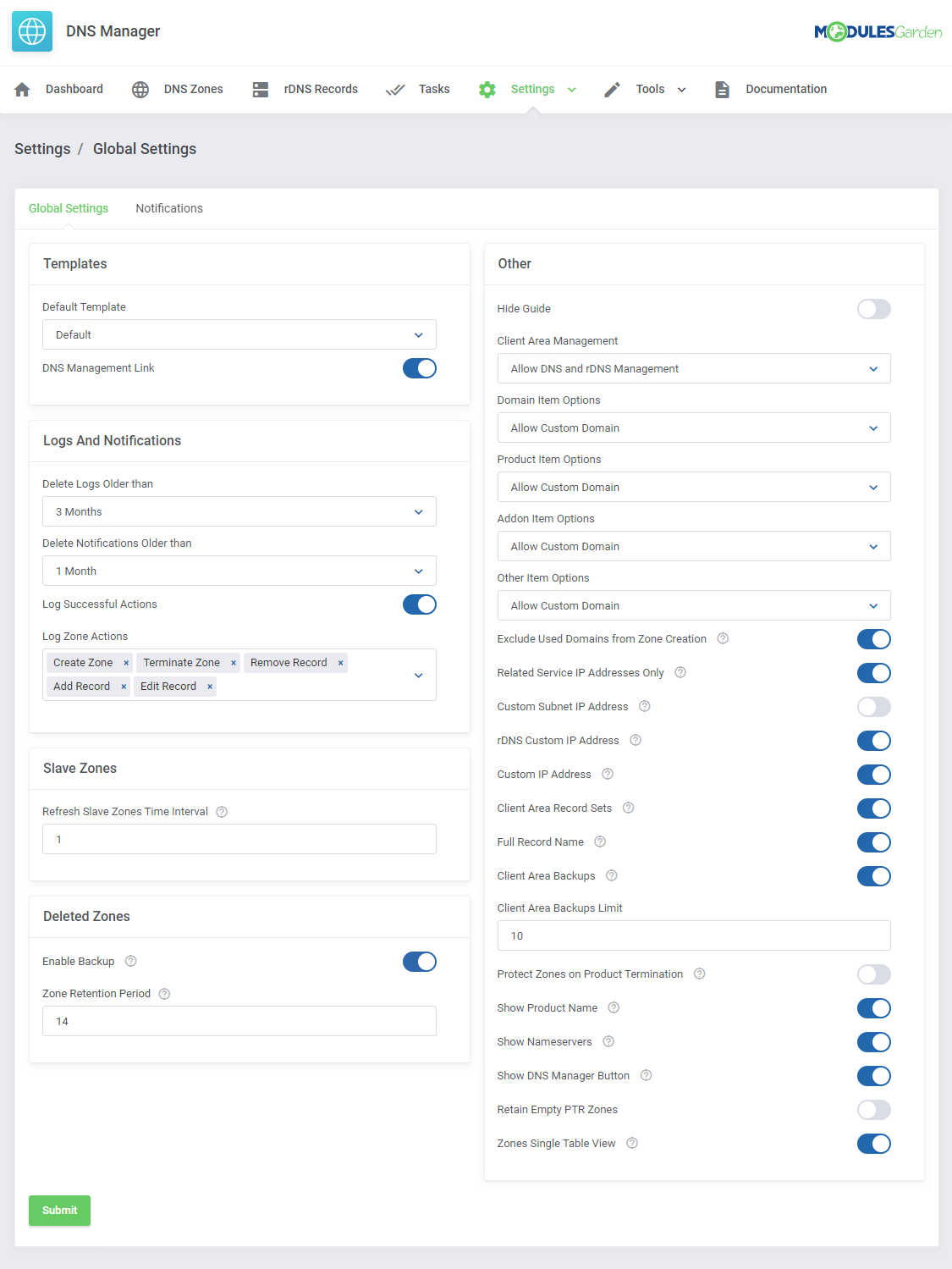Viewport: 952px width, 1269px height.
Task: Open help icon for Show Nameservers
Action: click(x=608, y=1042)
